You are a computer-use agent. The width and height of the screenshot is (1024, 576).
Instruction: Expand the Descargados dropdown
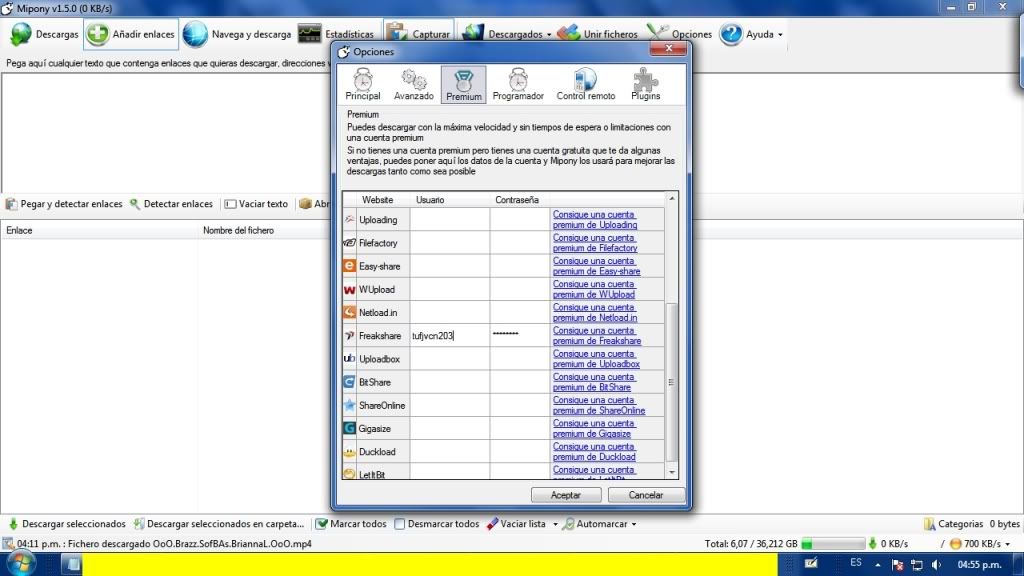(x=549, y=35)
